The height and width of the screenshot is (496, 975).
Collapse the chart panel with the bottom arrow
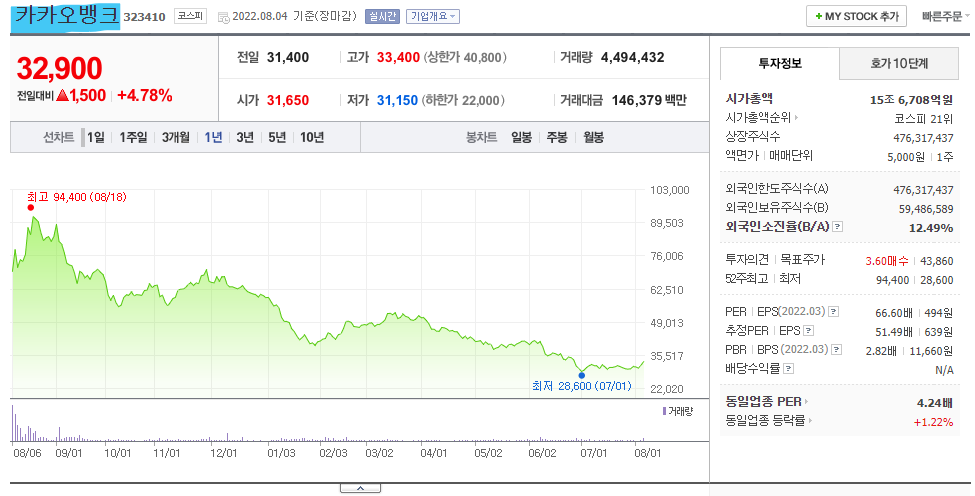360,489
